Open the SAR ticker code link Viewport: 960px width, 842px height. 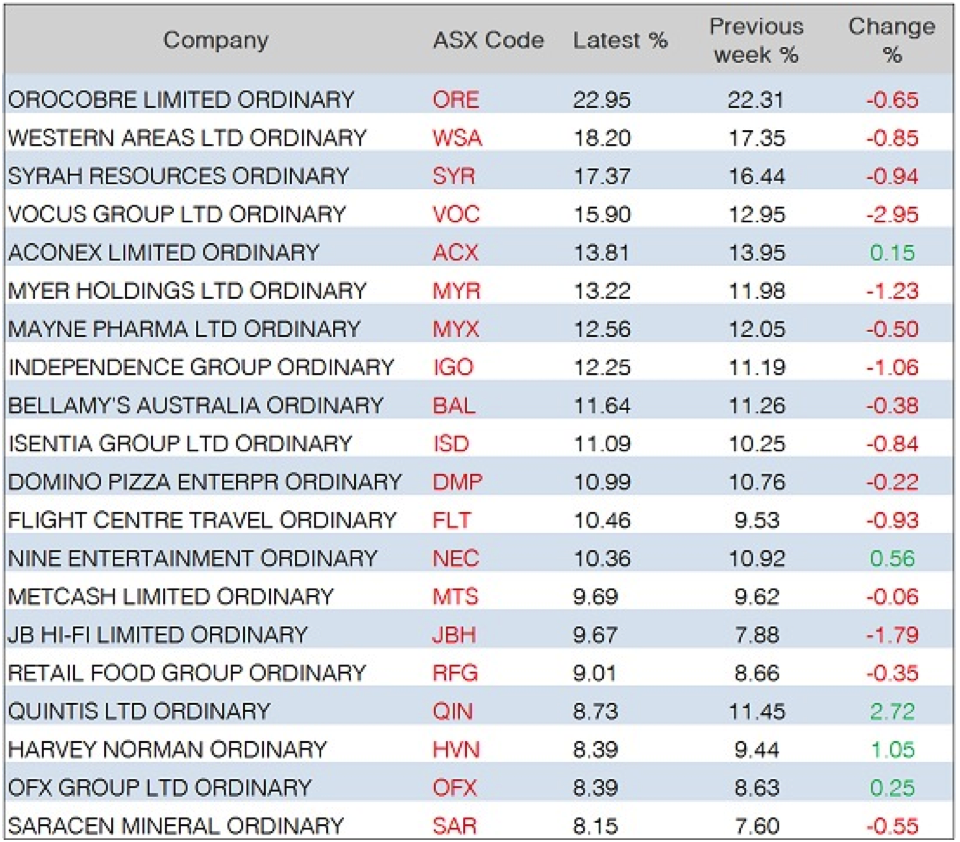click(456, 826)
